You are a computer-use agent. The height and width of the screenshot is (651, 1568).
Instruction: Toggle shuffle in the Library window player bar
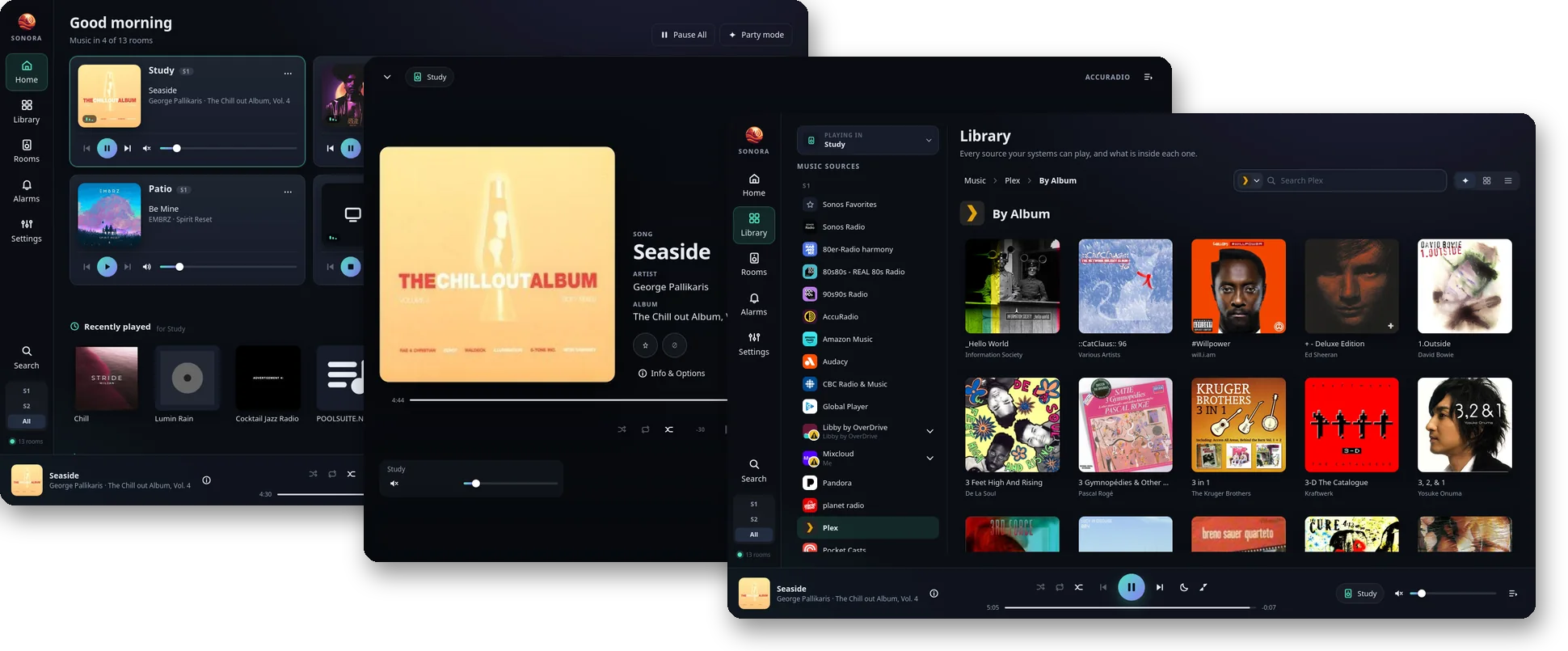[1040, 587]
